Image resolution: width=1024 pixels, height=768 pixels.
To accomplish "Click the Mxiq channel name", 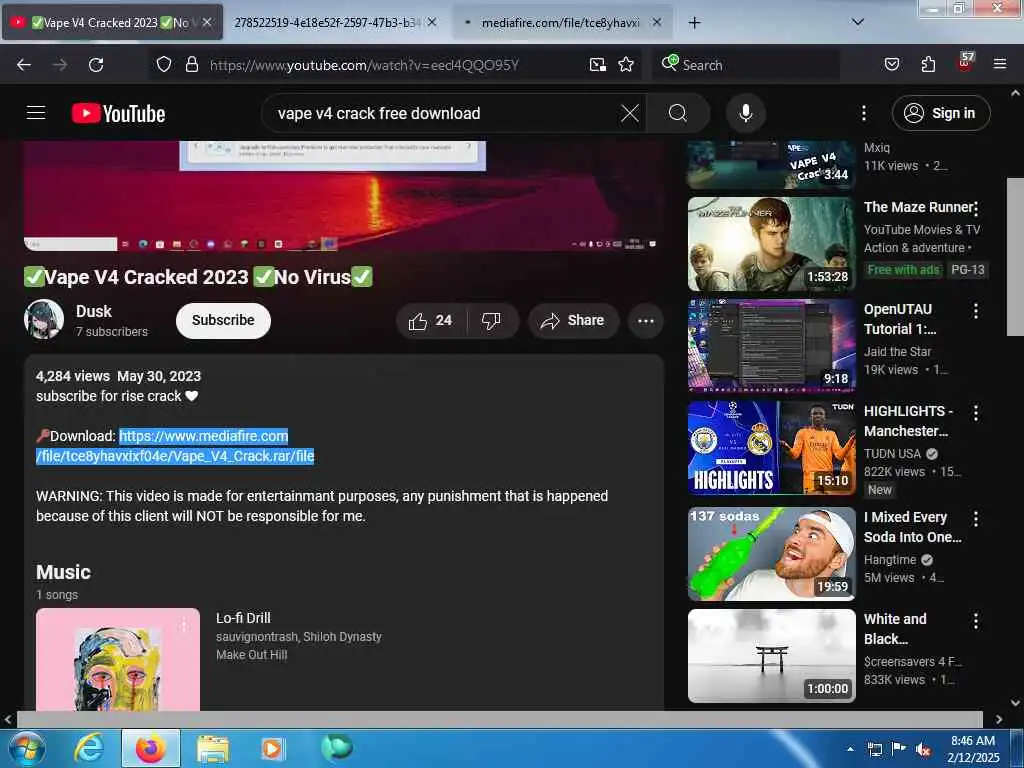I will coord(877,148).
